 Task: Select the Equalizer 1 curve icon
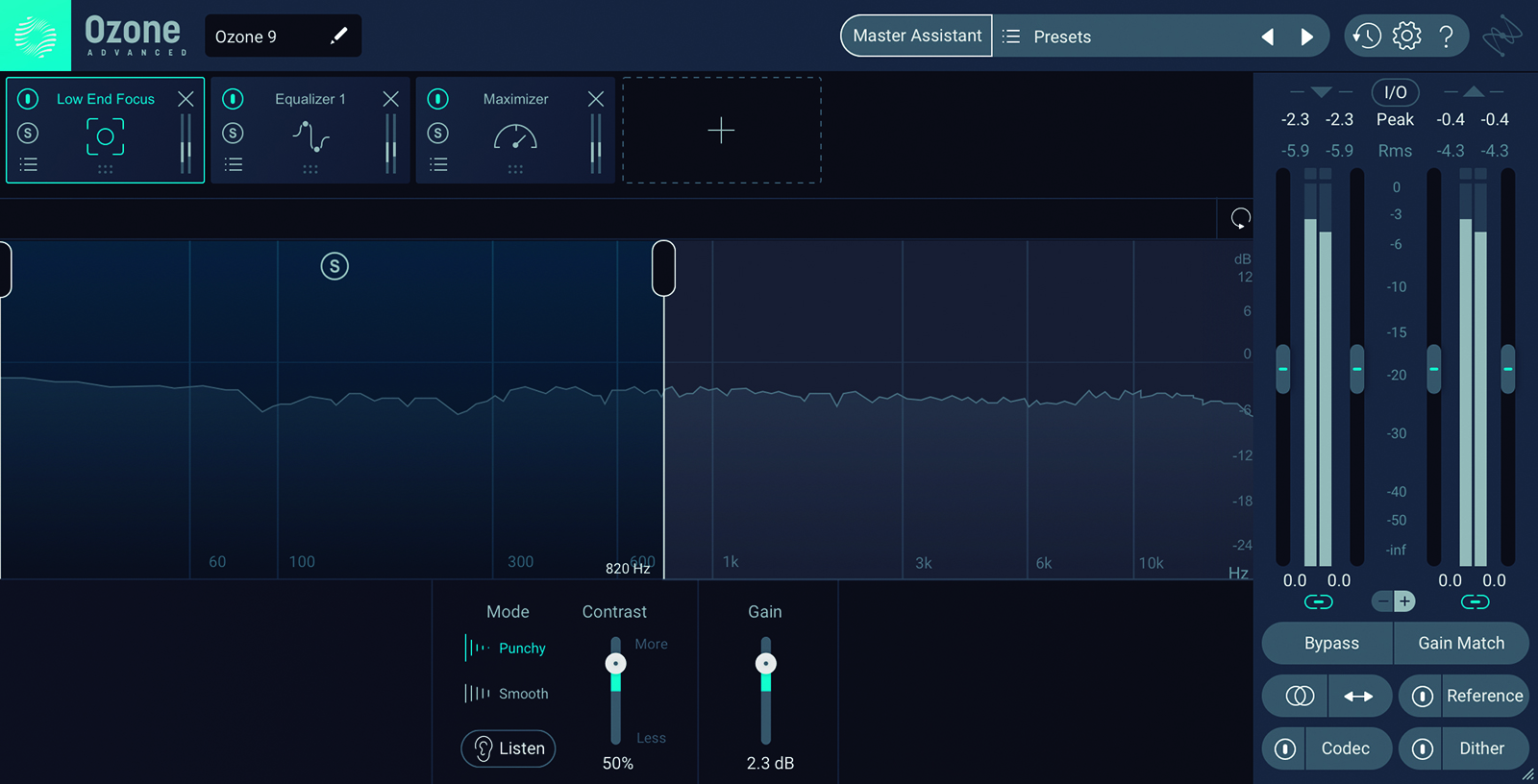tap(310, 136)
